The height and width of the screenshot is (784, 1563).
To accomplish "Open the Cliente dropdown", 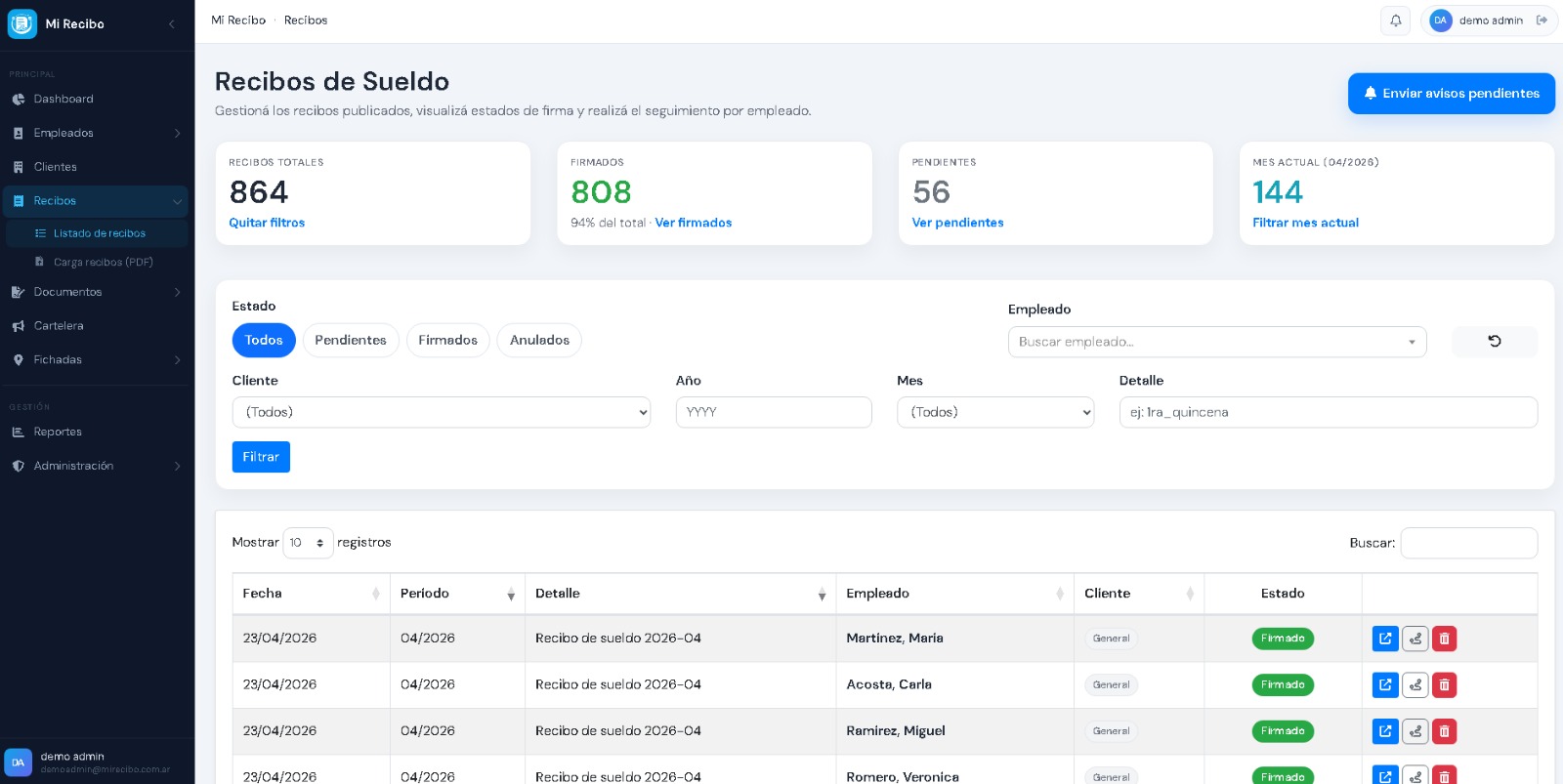I will [x=441, y=412].
